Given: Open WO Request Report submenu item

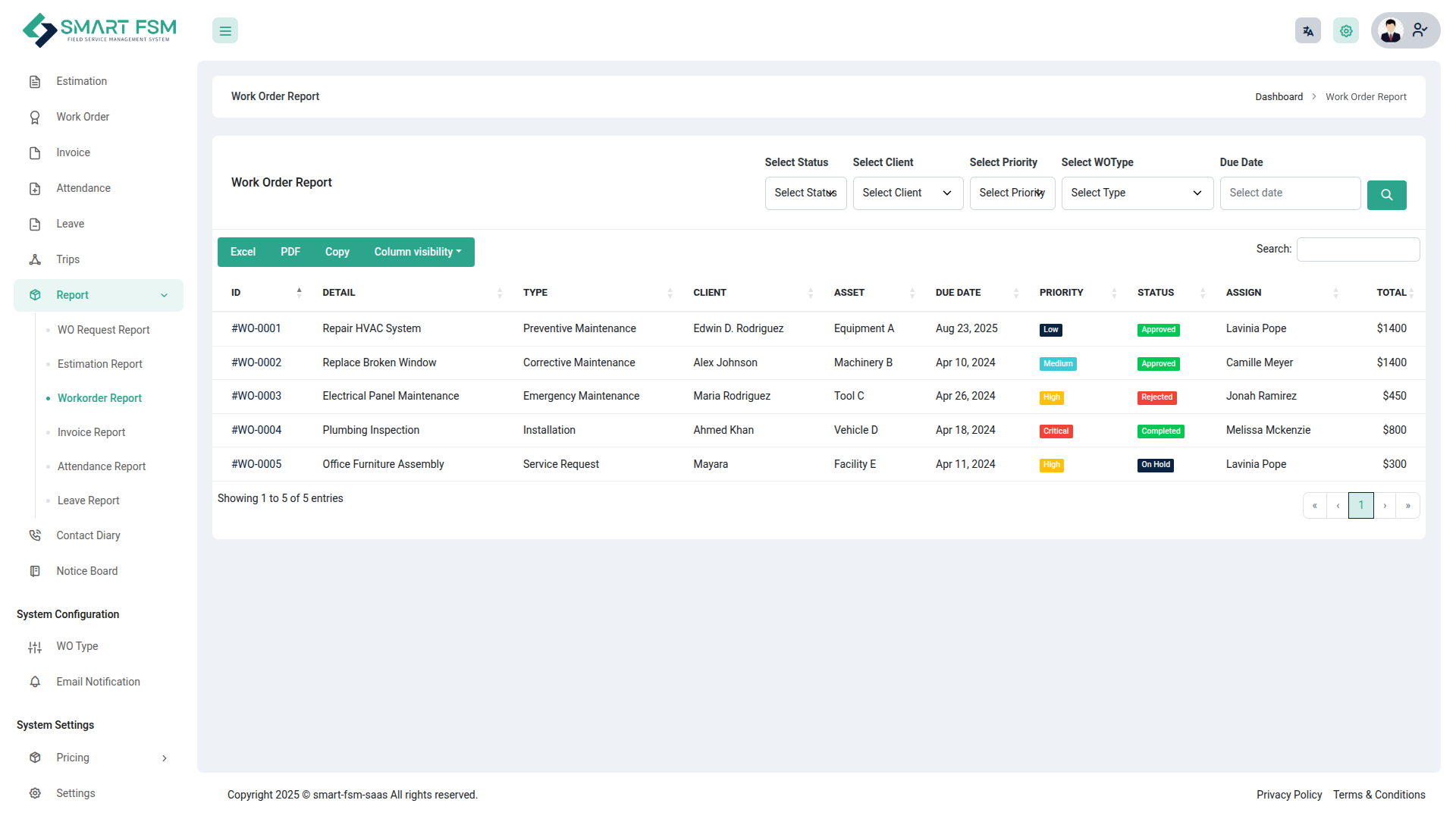Looking at the screenshot, I should click(104, 330).
